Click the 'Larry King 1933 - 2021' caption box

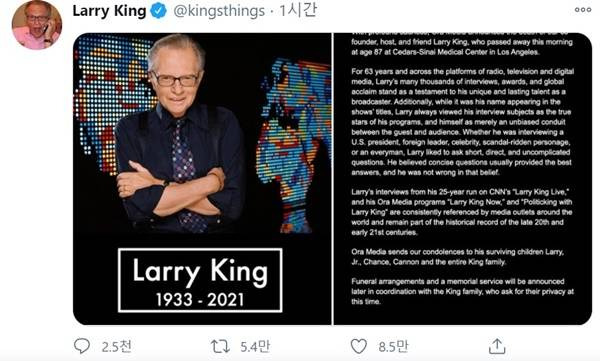[200, 280]
